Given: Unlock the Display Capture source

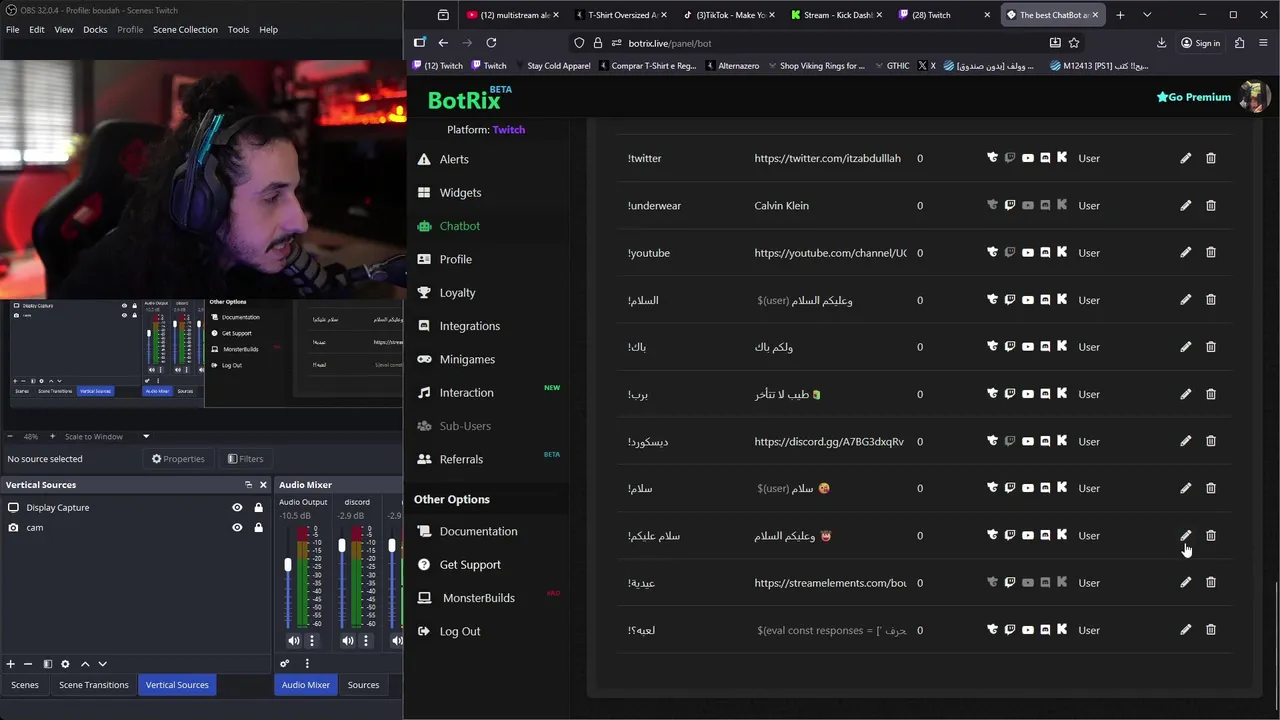Looking at the screenshot, I should pyautogui.click(x=258, y=507).
